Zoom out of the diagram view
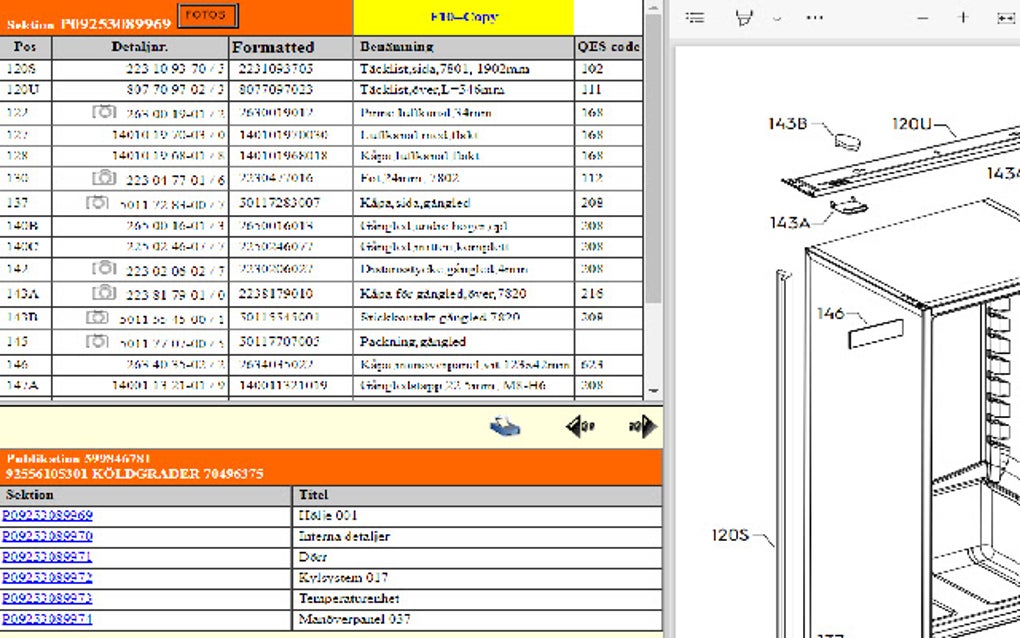Viewport: 1020px width, 638px height. [x=923, y=17]
